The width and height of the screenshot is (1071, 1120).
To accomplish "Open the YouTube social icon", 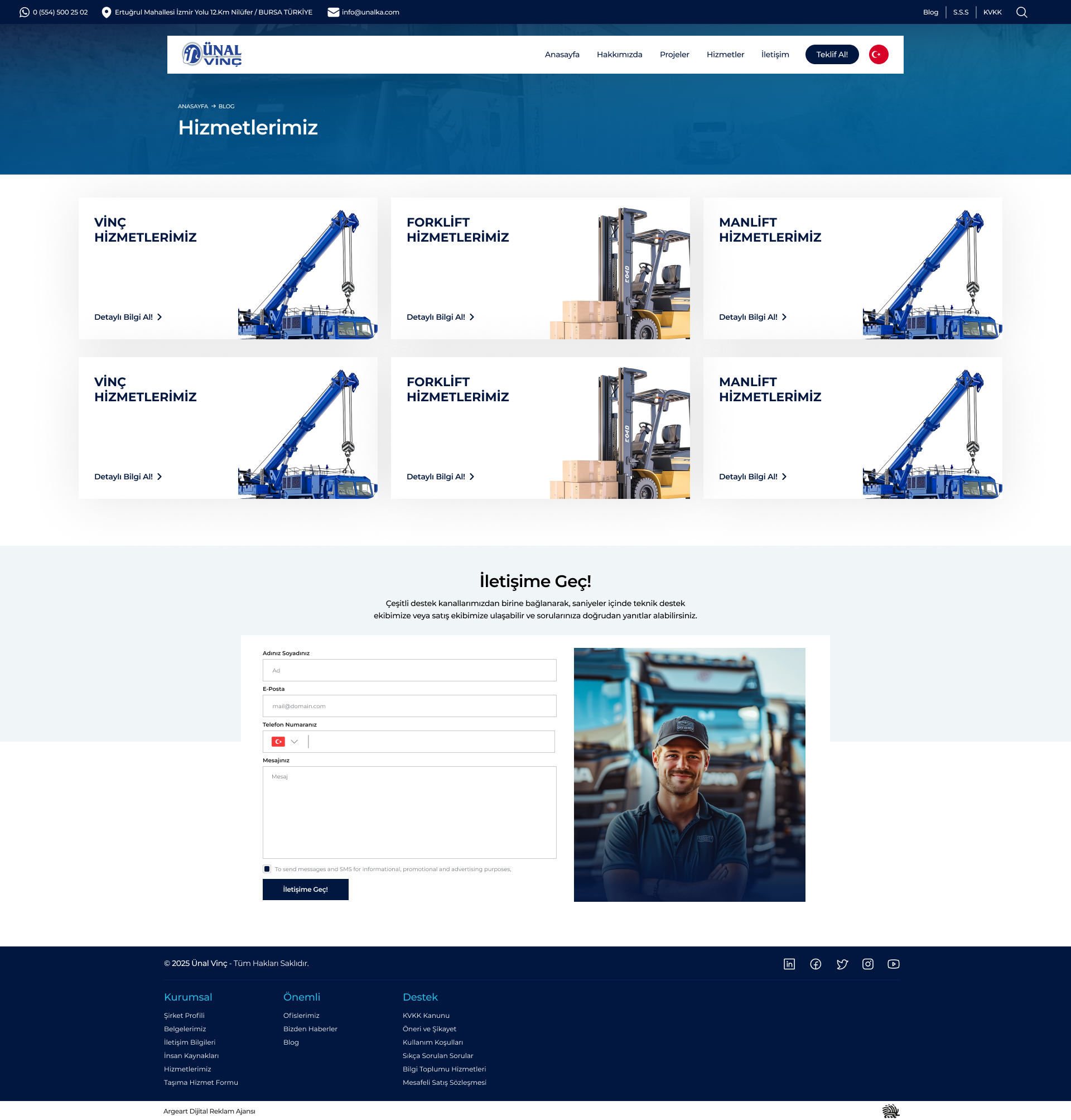I will point(894,964).
